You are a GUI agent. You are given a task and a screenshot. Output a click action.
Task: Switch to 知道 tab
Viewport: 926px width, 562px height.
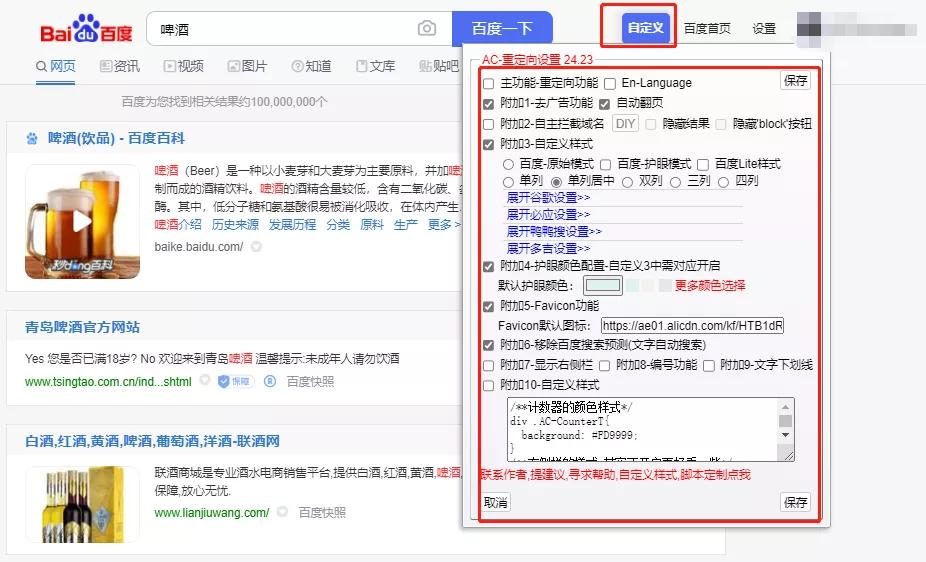311,66
